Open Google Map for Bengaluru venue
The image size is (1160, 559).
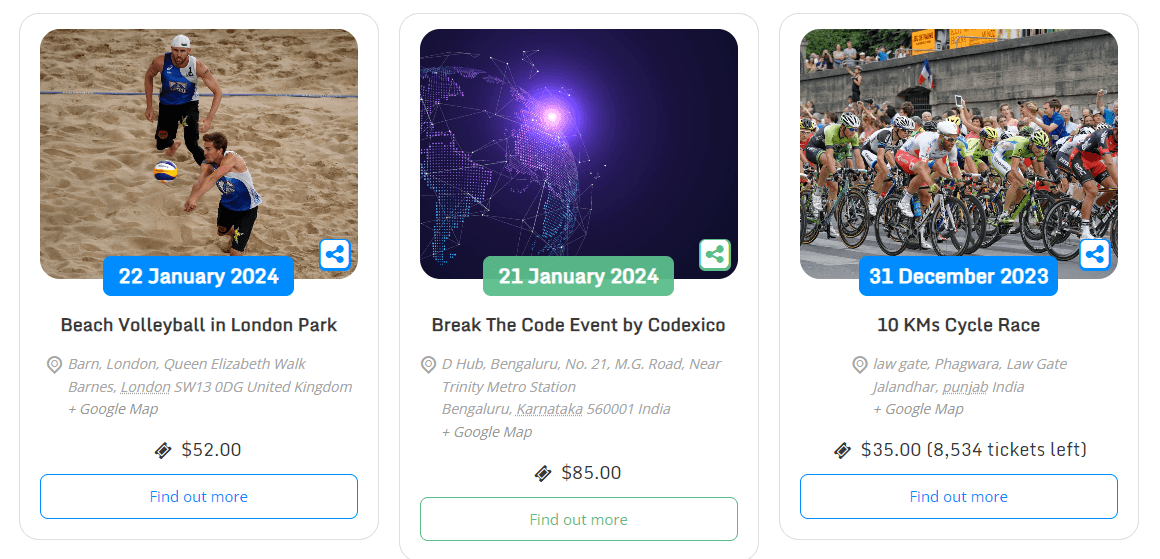pyautogui.click(x=487, y=432)
